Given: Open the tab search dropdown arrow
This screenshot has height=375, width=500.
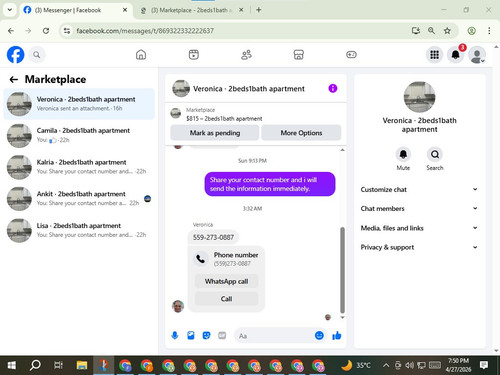Looking at the screenshot, I should tap(10, 10).
